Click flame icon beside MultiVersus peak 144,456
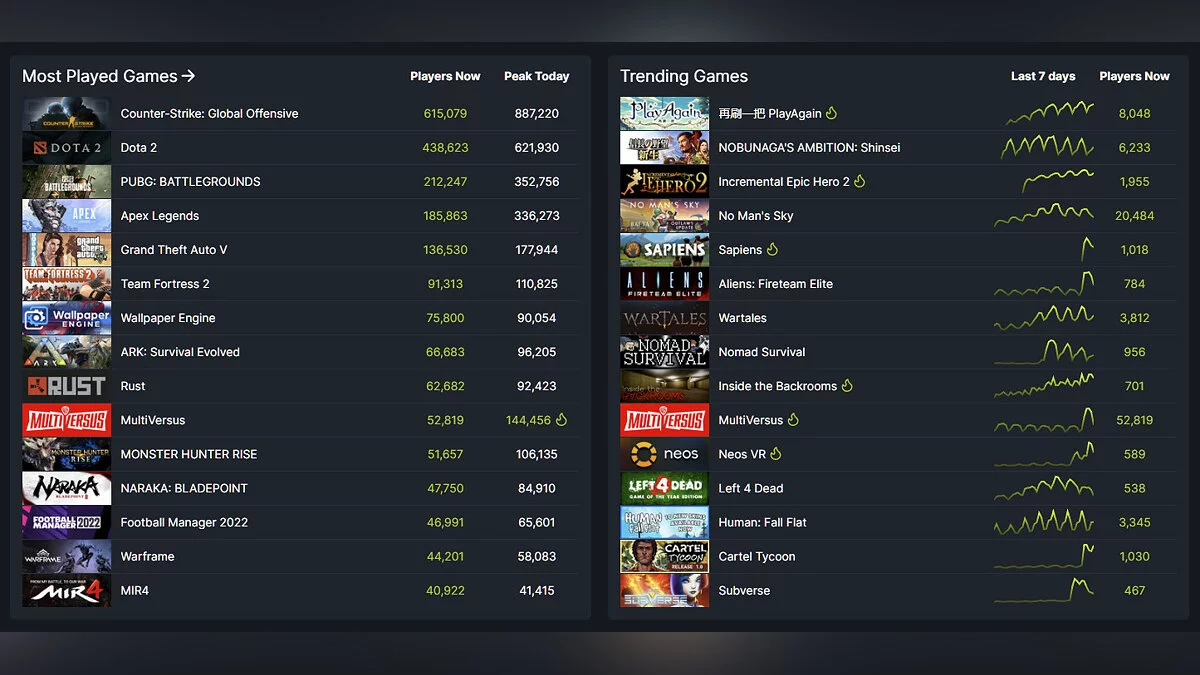Viewport: 1200px width, 675px height. tap(561, 419)
